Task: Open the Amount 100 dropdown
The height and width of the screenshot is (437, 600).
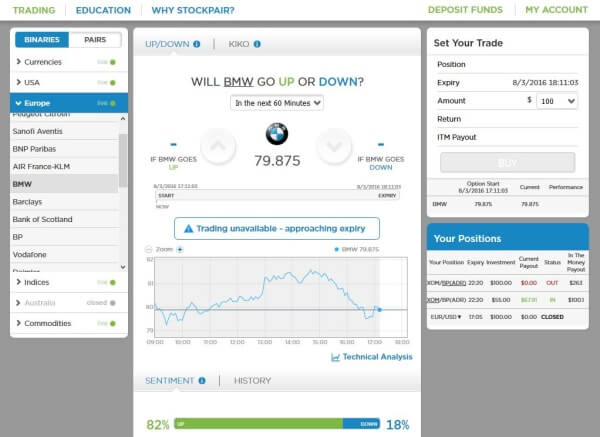Action: click(557, 101)
